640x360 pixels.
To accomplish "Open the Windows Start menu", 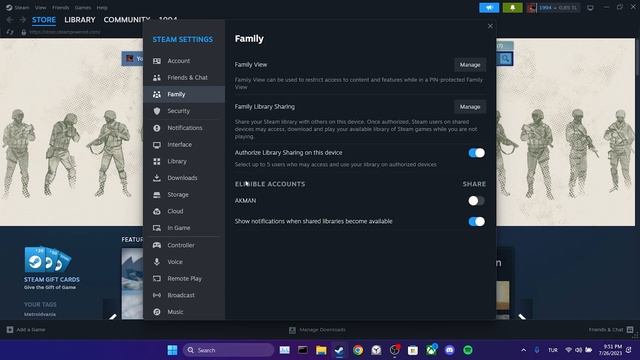I will (x=172, y=350).
